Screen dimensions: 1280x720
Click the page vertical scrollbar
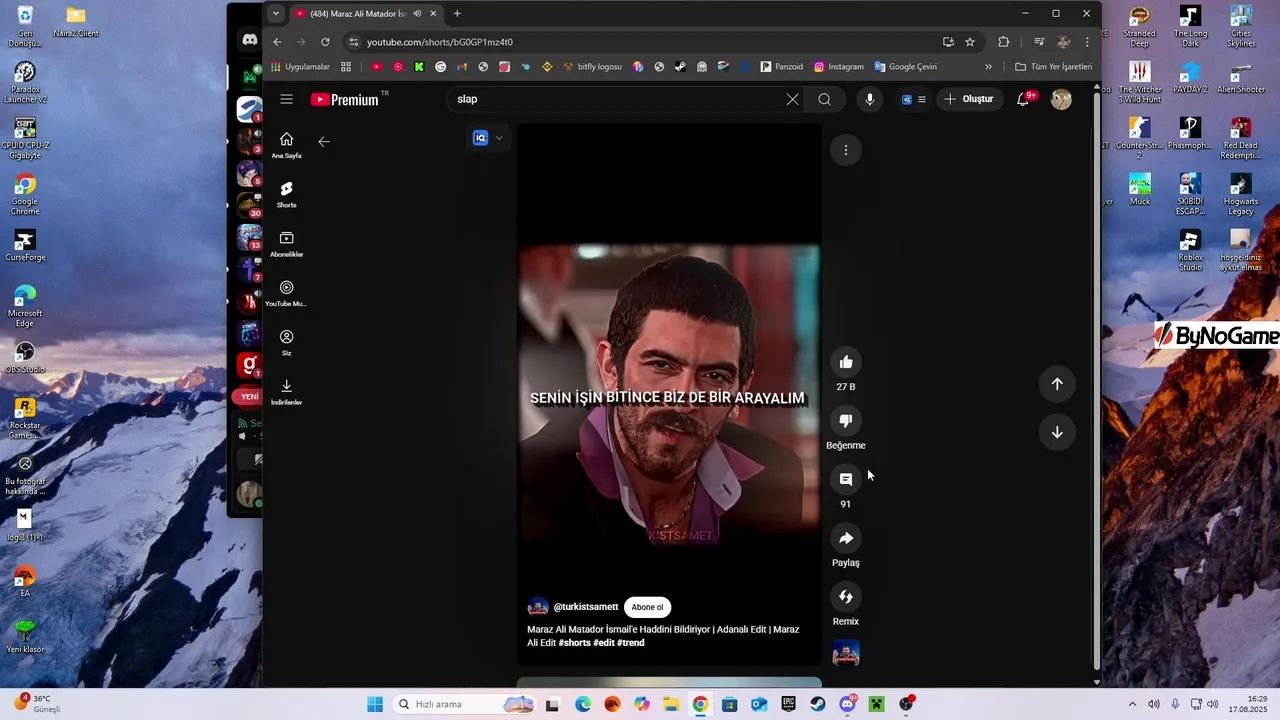point(1096,381)
